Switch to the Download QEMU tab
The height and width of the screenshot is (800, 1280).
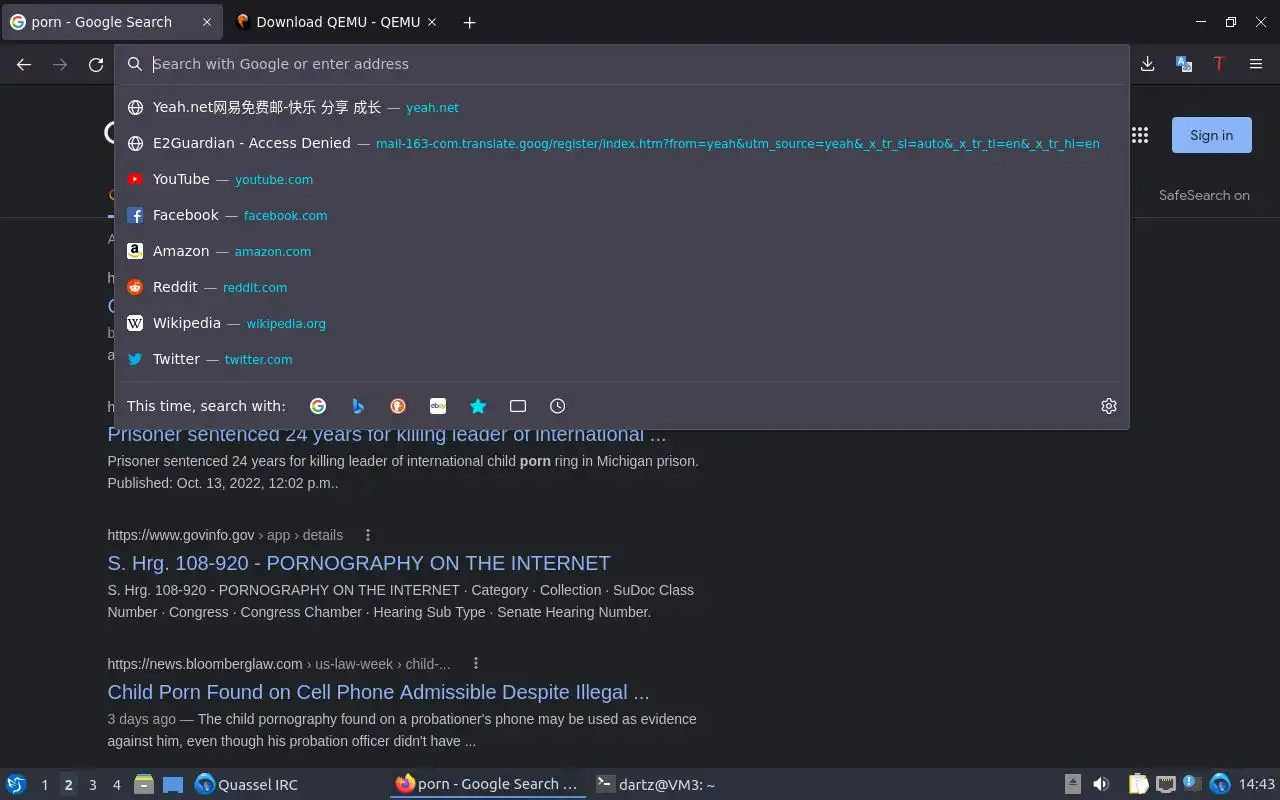[338, 22]
